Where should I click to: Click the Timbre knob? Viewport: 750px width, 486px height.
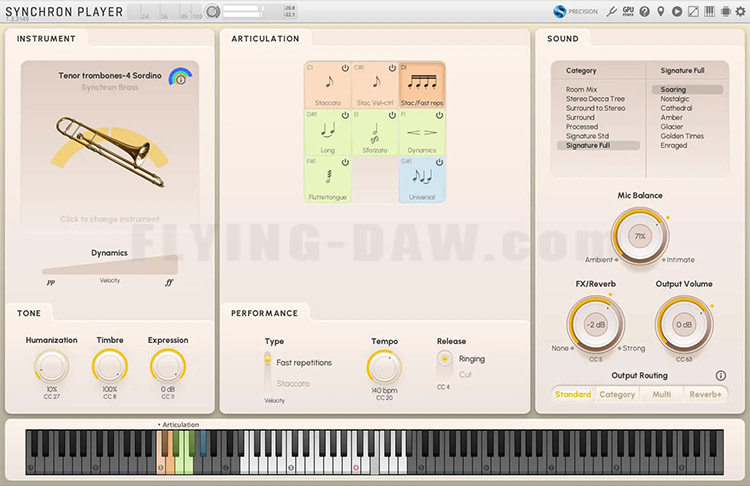[110, 366]
